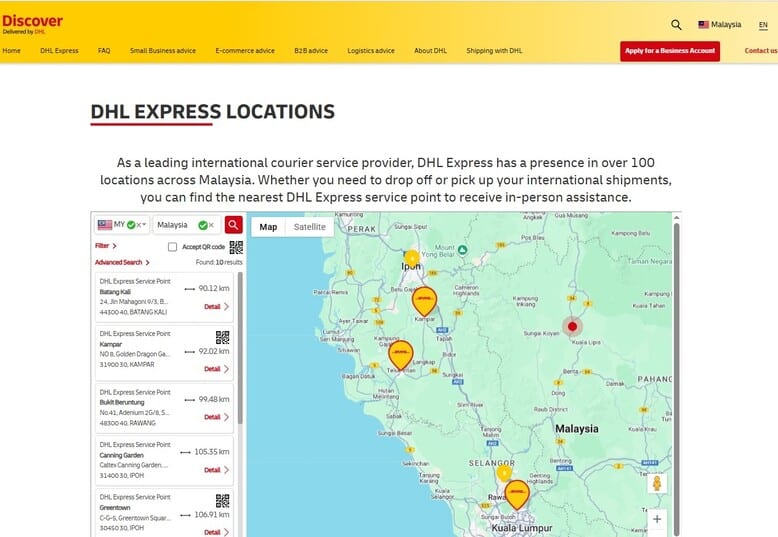
Task: Select the Canning Garden location name
Action: pos(122,455)
